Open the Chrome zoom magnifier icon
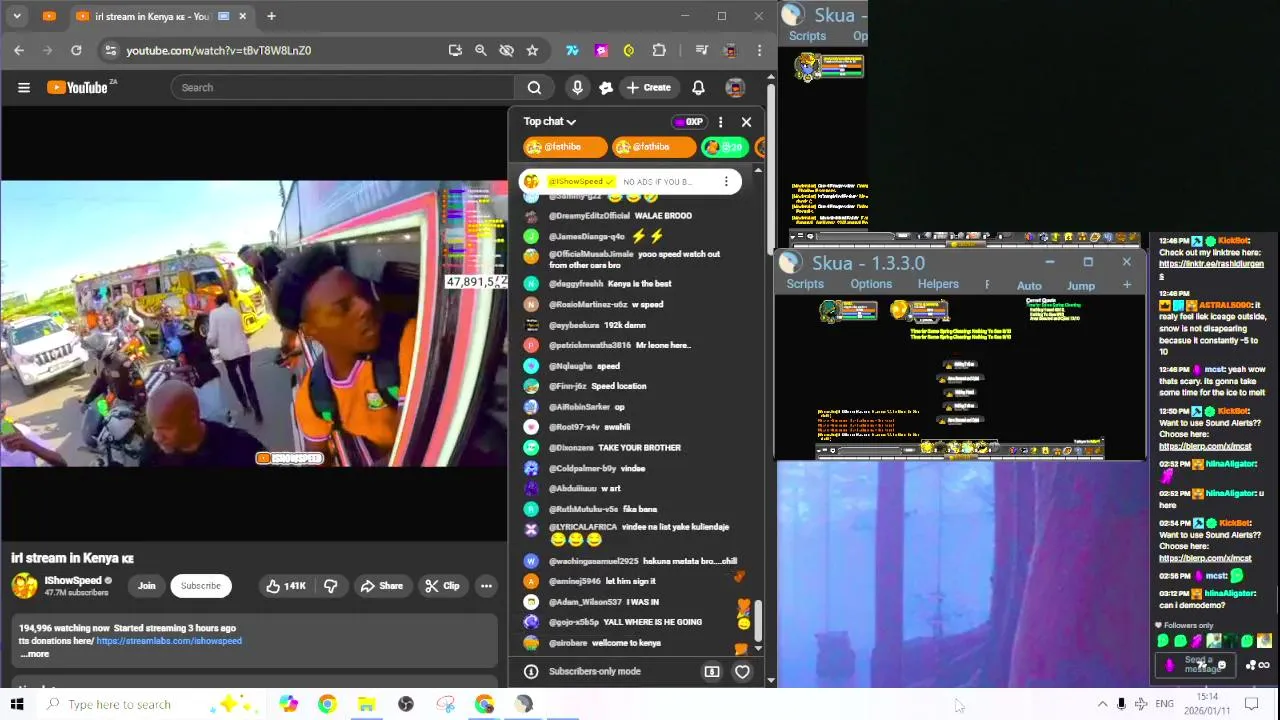 481,50
